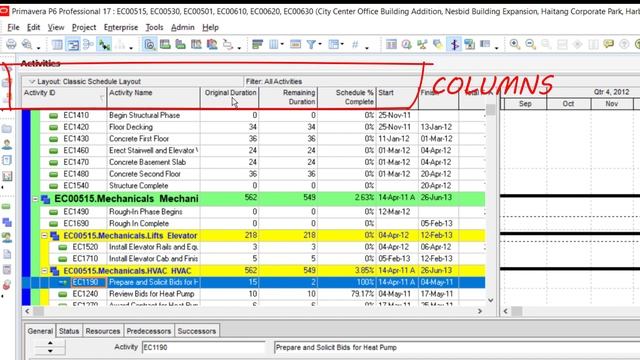Click the Activity Name column header
This screenshot has width=640, height=360.
tap(153, 97)
